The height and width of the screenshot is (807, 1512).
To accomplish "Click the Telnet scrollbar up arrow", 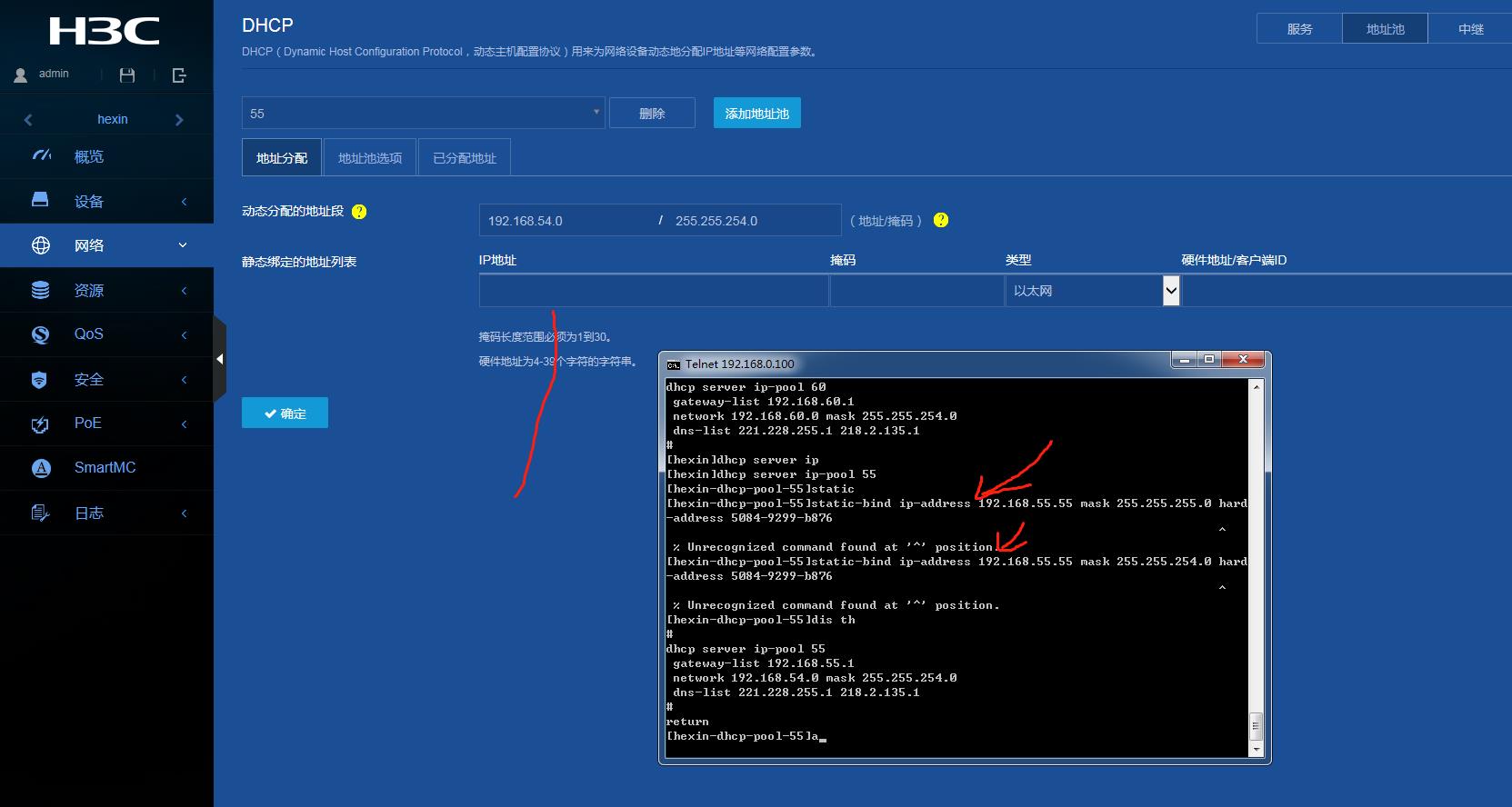I will [1257, 386].
